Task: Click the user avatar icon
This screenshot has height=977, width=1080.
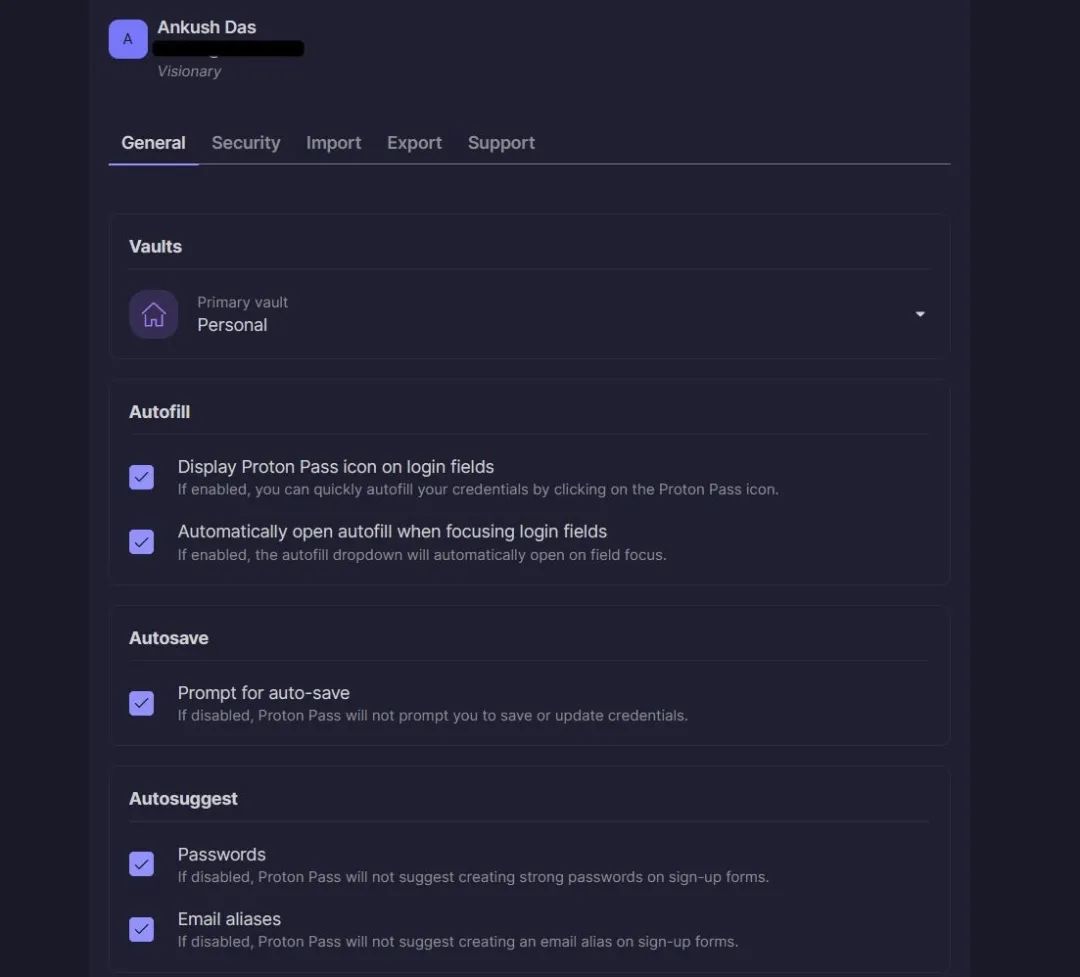Action: point(128,39)
